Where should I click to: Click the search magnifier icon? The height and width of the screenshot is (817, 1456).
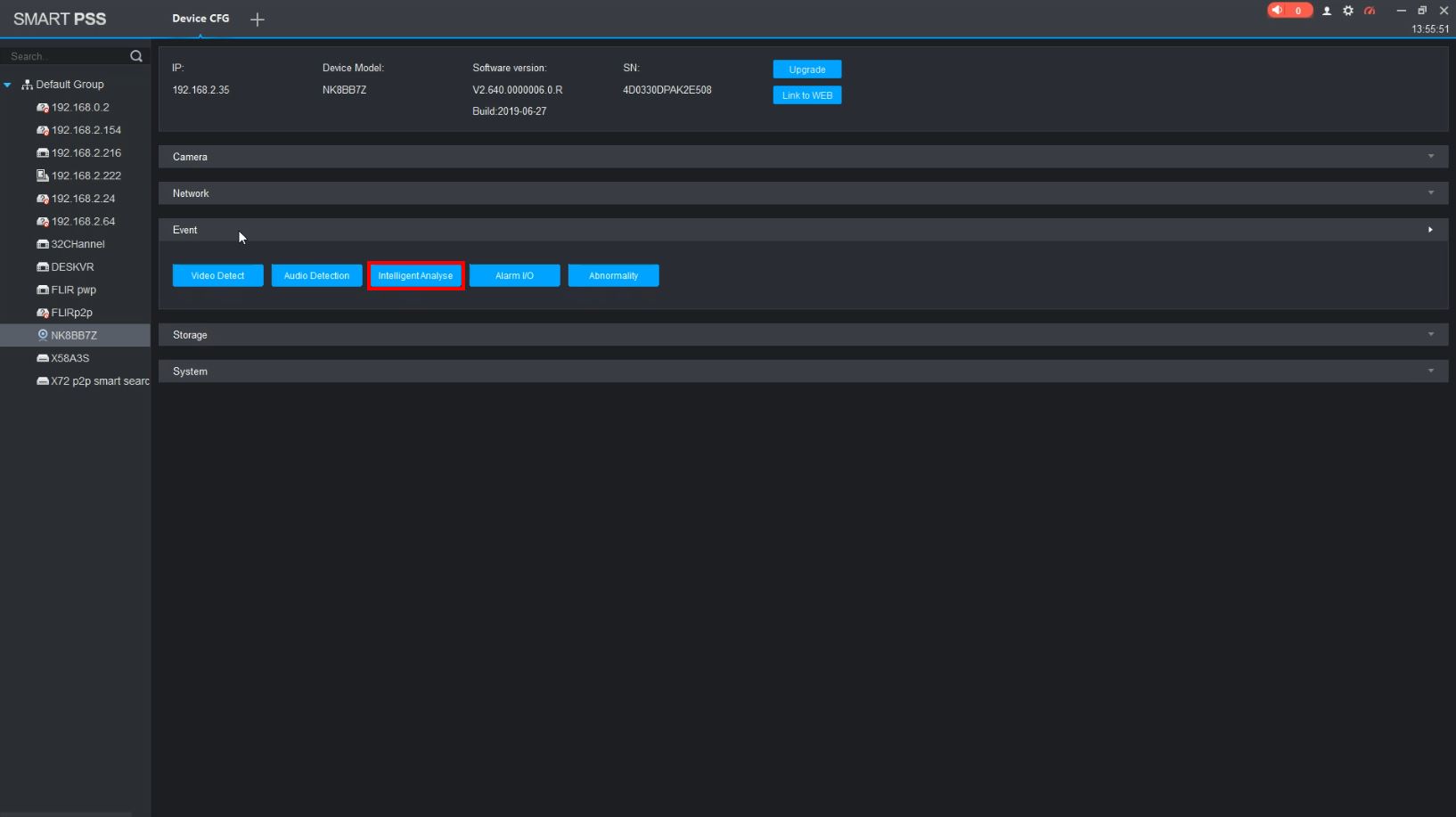(136, 56)
